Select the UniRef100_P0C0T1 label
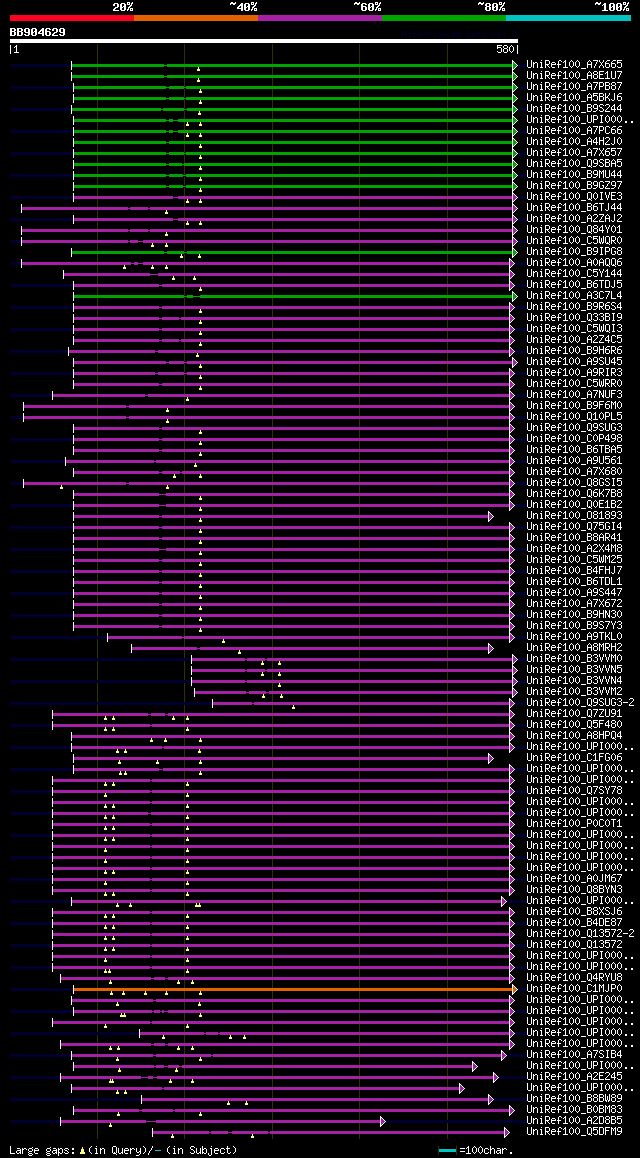Image resolution: width=640 pixels, height=1158 pixels. click(574, 824)
